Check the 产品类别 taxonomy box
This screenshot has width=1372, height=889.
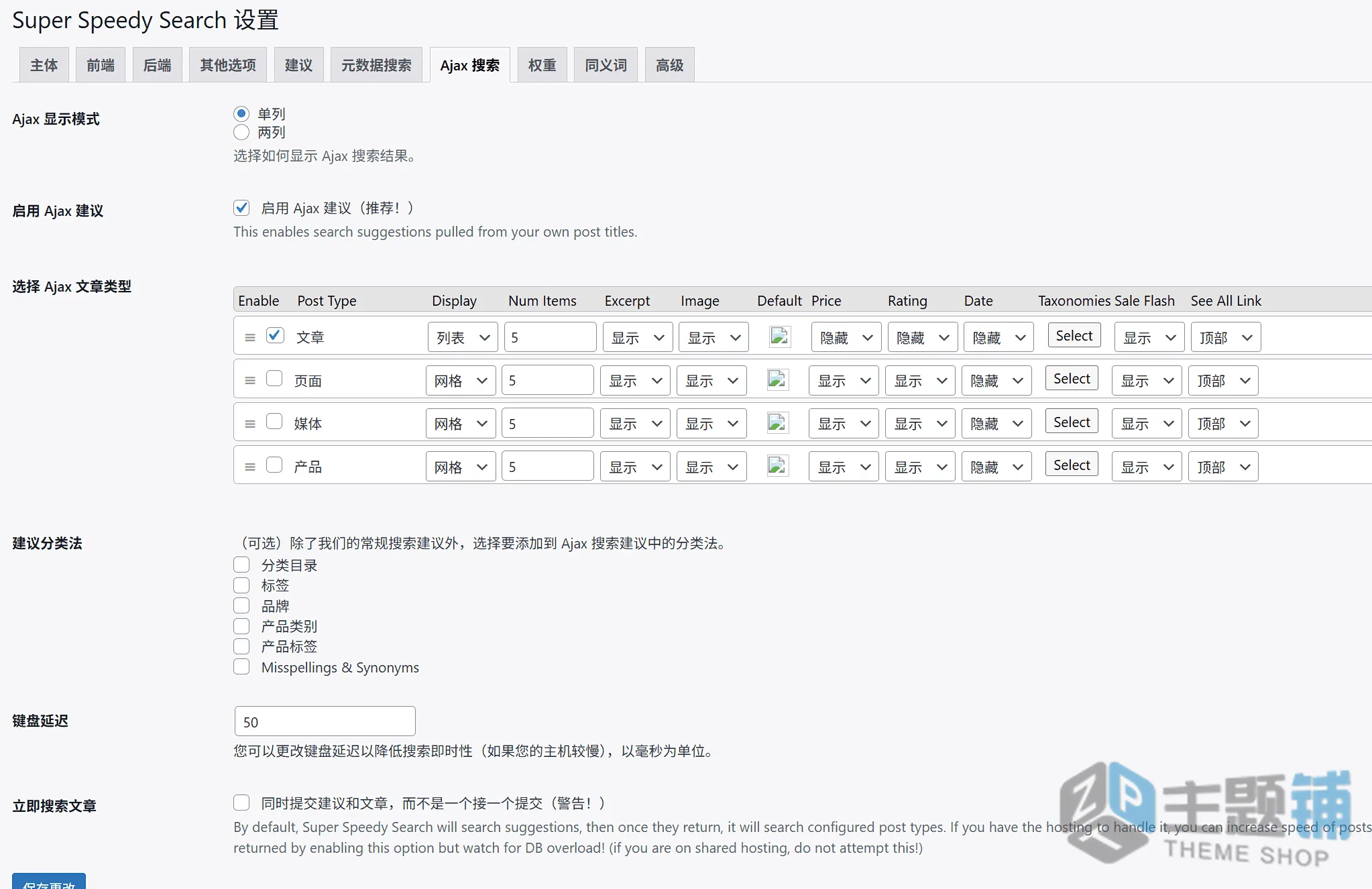(241, 626)
